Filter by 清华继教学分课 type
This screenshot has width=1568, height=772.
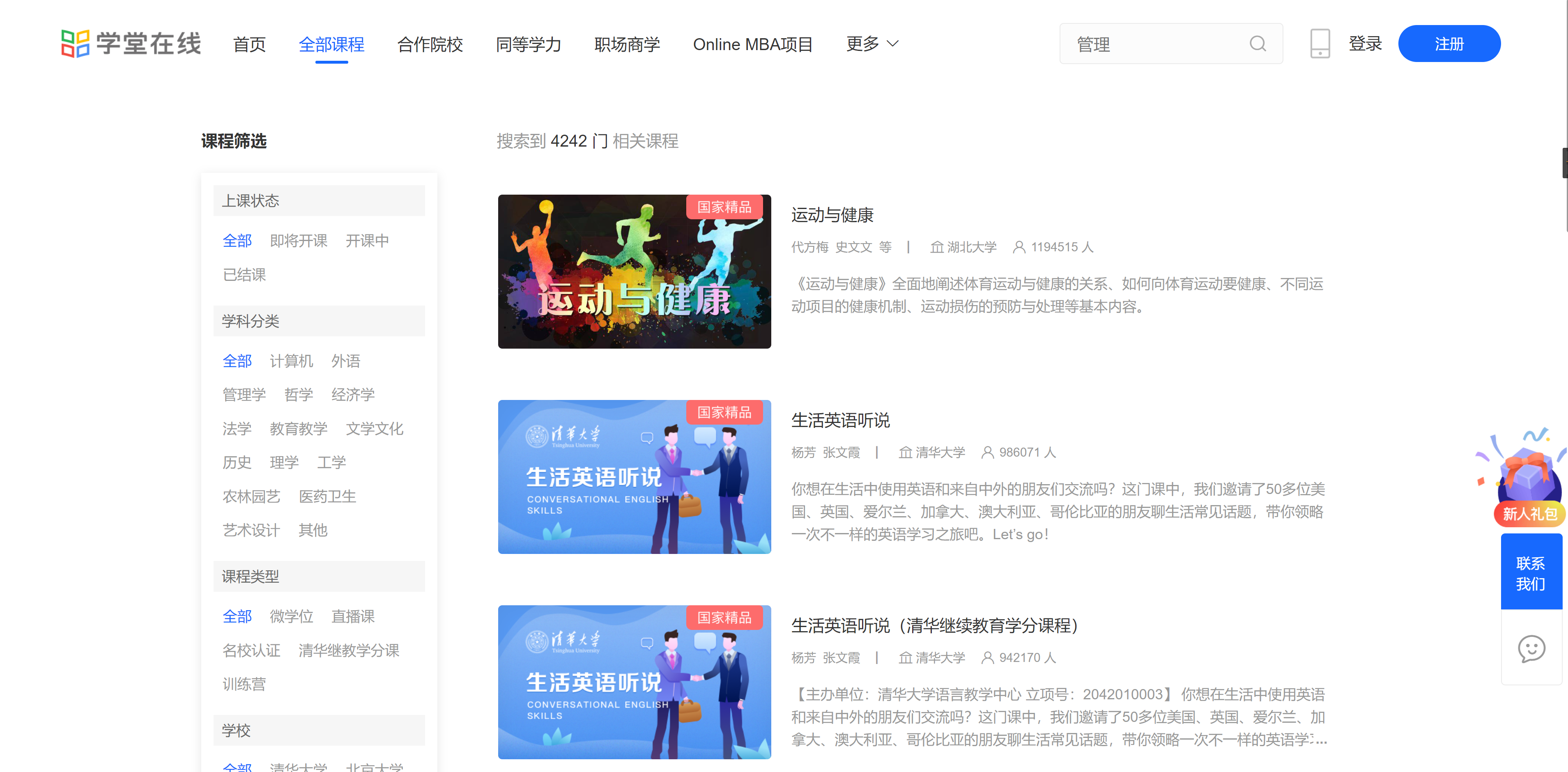349,650
